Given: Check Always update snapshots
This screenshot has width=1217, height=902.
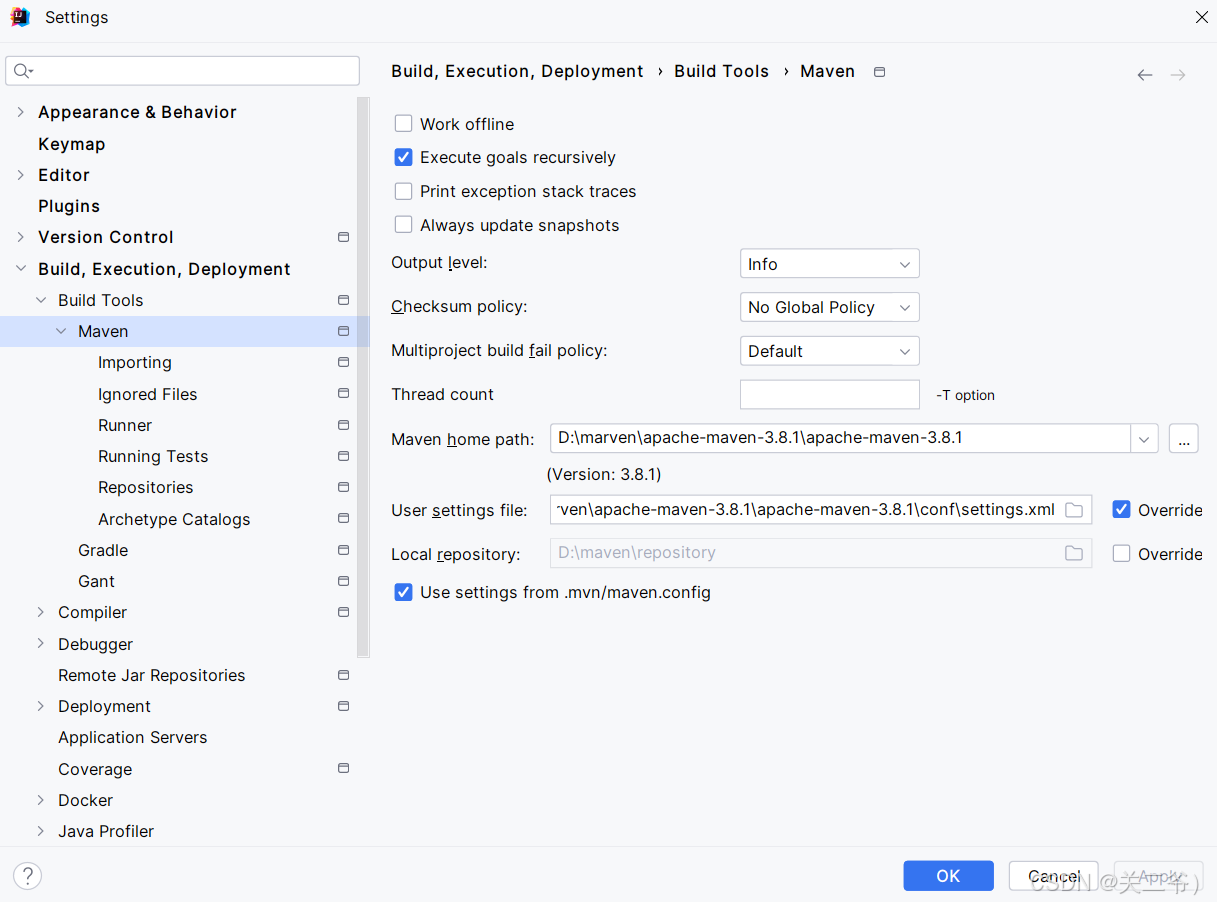Looking at the screenshot, I should click(404, 225).
